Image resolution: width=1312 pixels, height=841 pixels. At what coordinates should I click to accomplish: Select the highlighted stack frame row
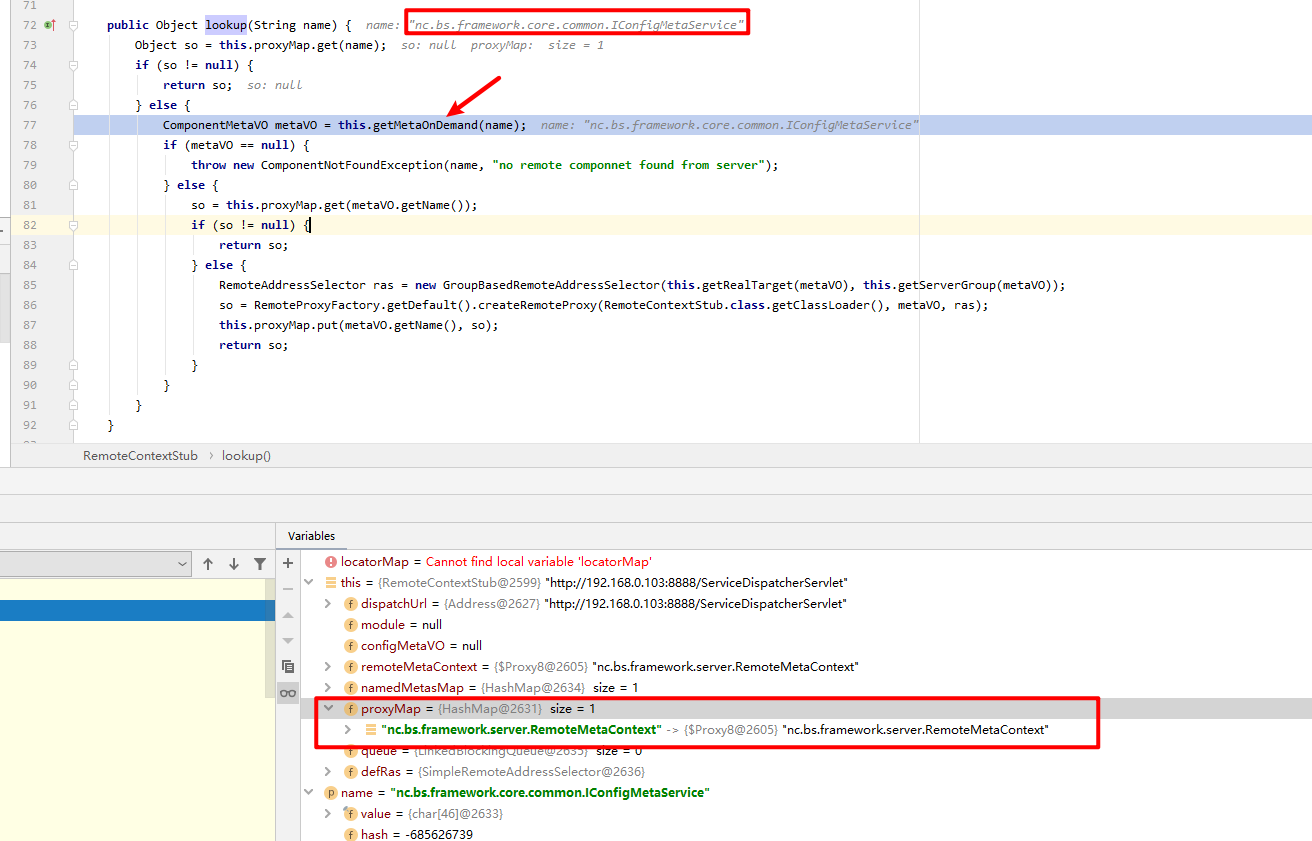tap(137, 610)
